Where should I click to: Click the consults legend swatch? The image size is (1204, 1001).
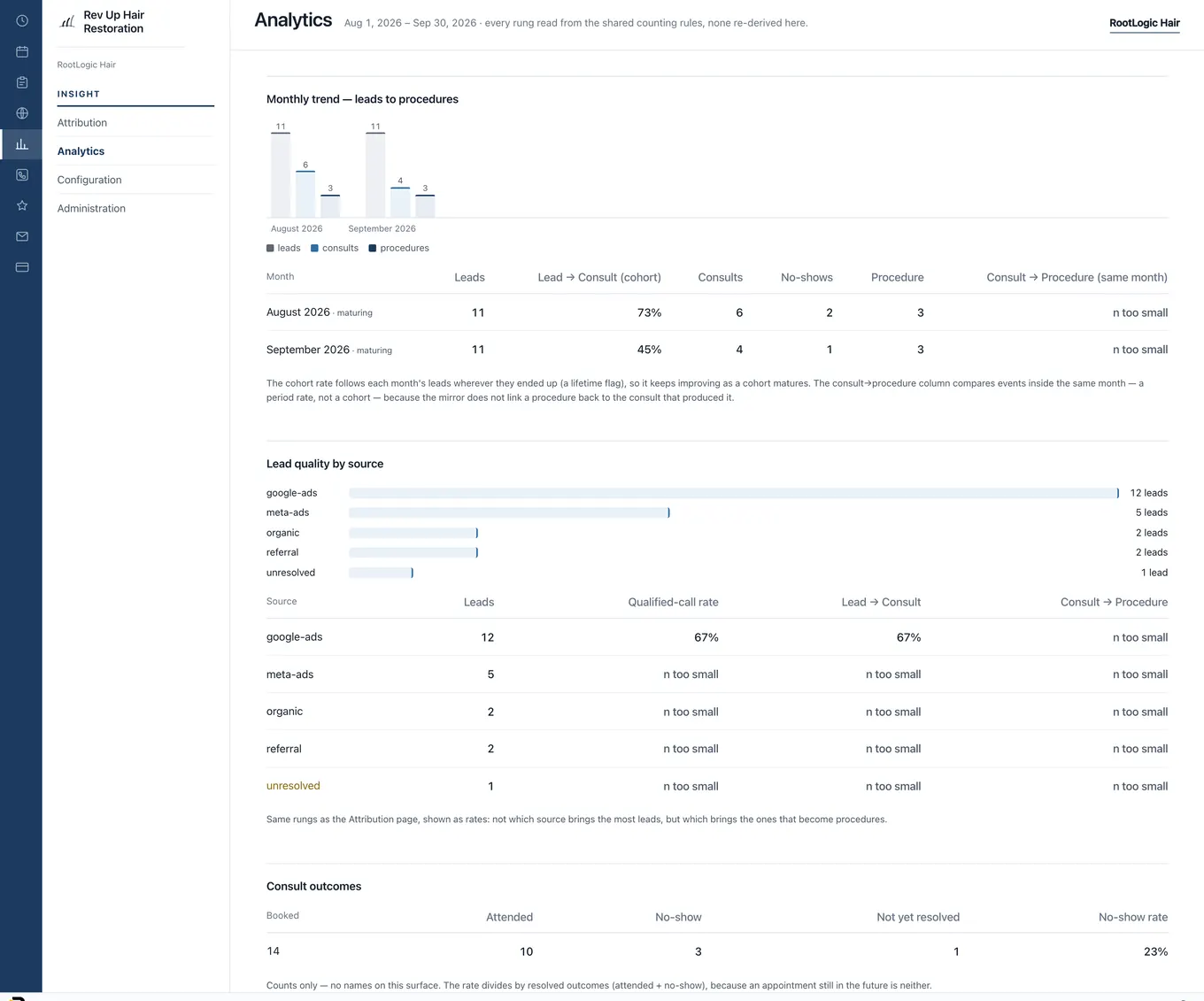tap(314, 249)
